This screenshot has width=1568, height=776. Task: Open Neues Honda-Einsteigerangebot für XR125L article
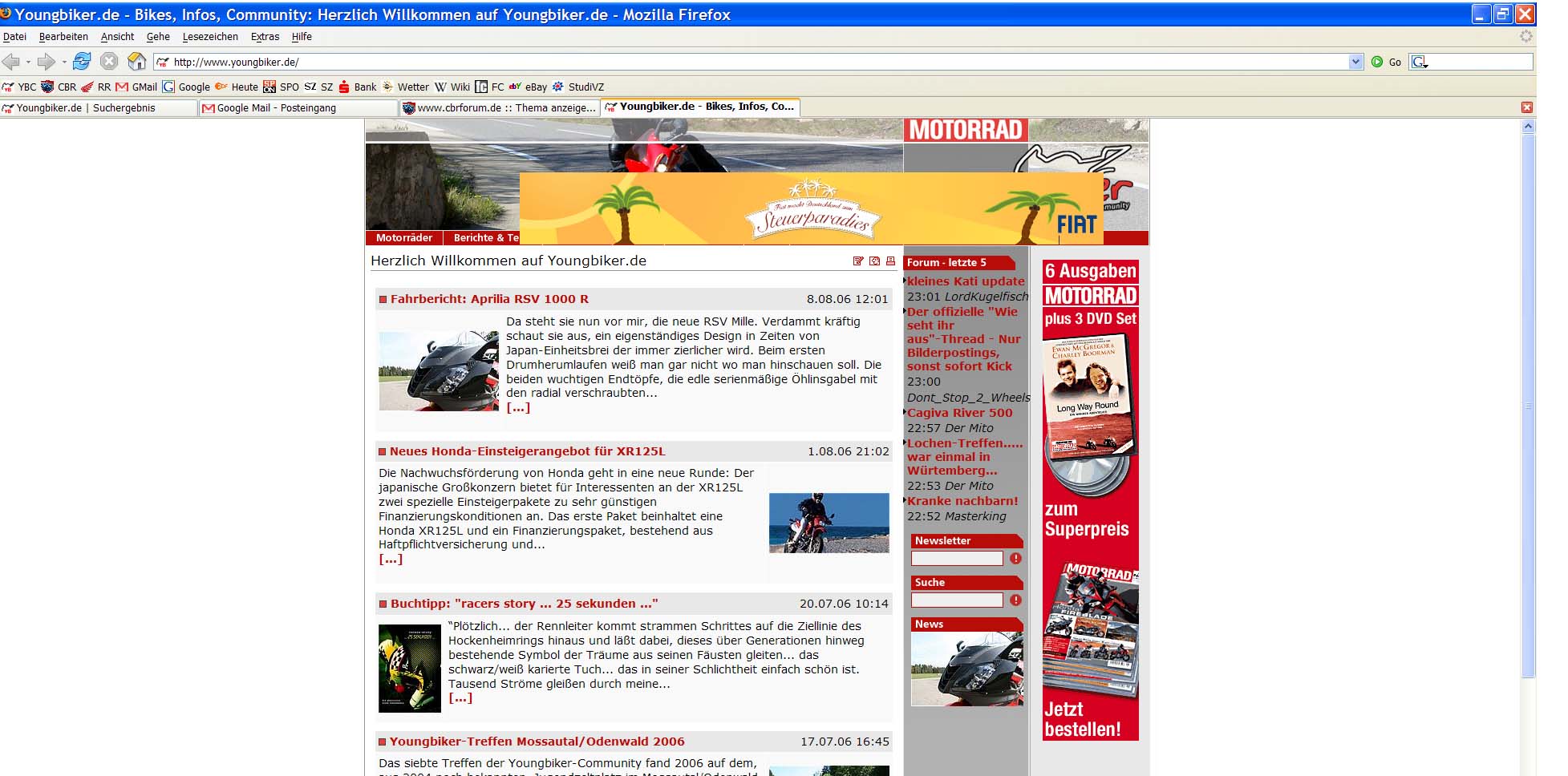pyautogui.click(x=528, y=451)
